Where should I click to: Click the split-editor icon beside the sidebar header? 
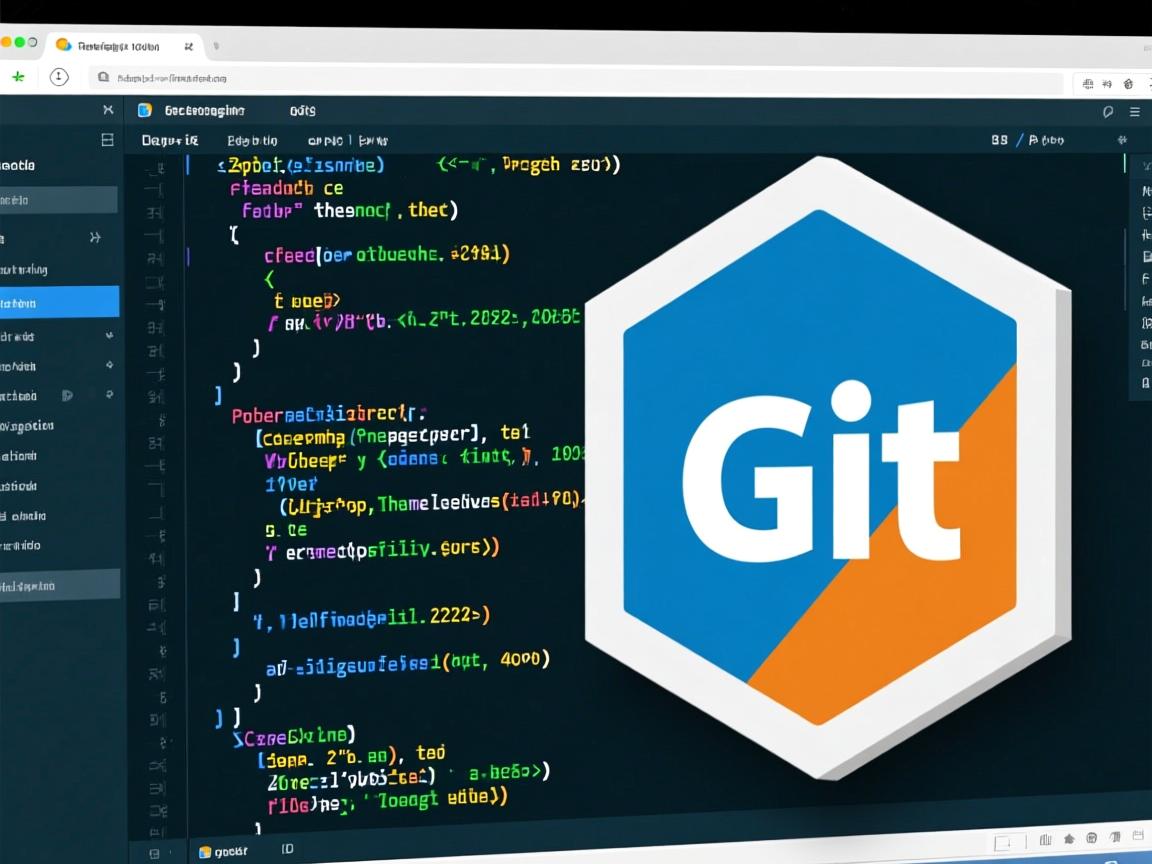(107, 140)
